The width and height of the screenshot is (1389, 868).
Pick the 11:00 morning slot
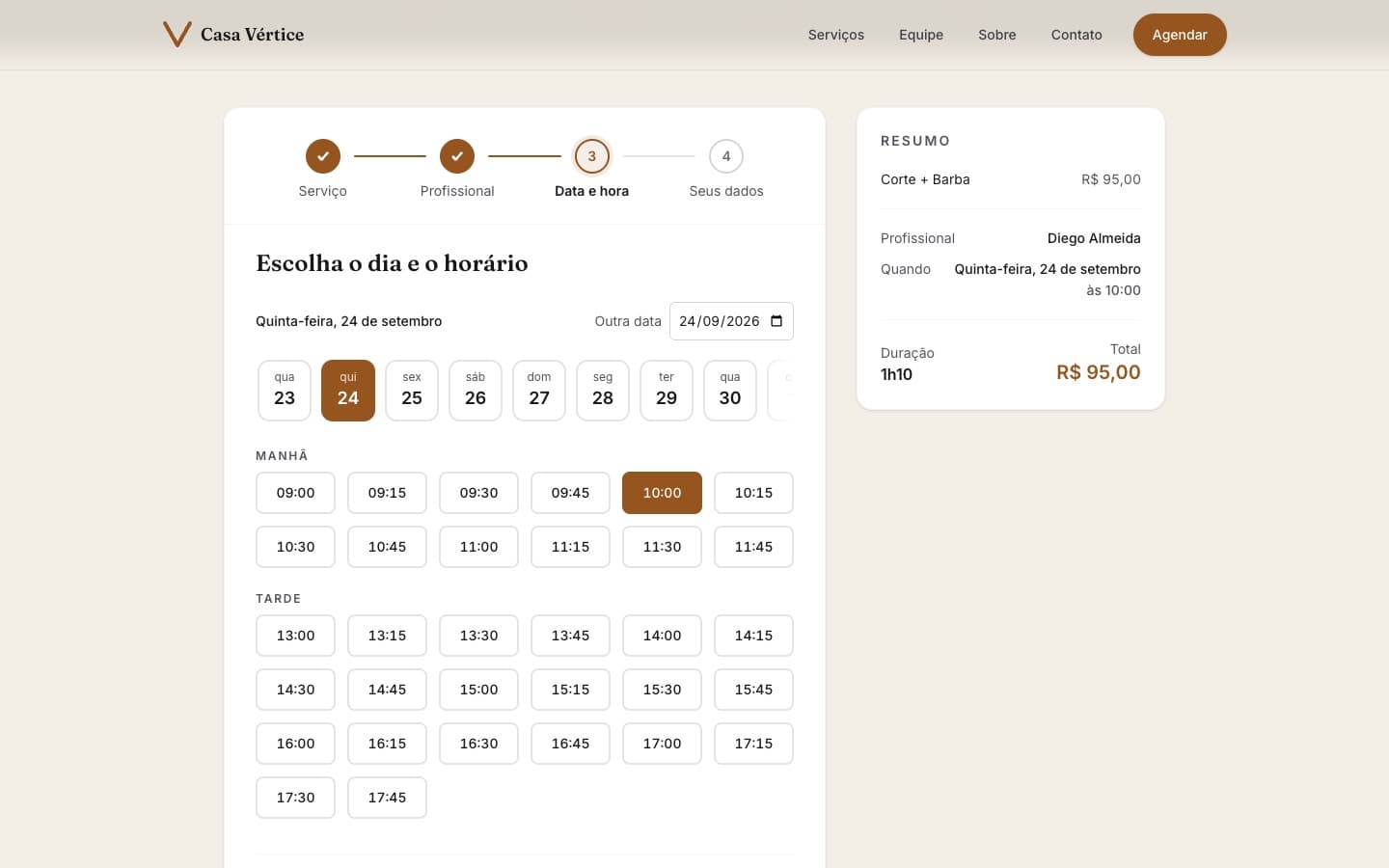pyautogui.click(x=478, y=547)
